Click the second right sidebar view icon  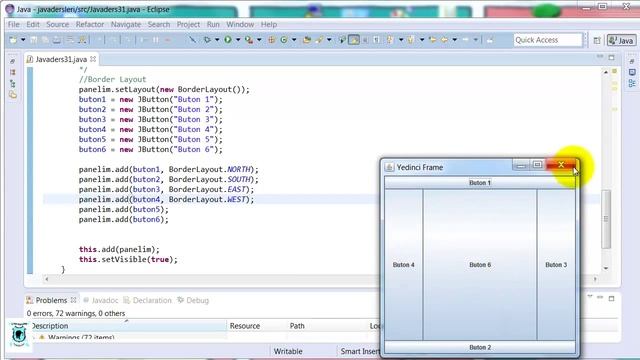[x=632, y=72]
